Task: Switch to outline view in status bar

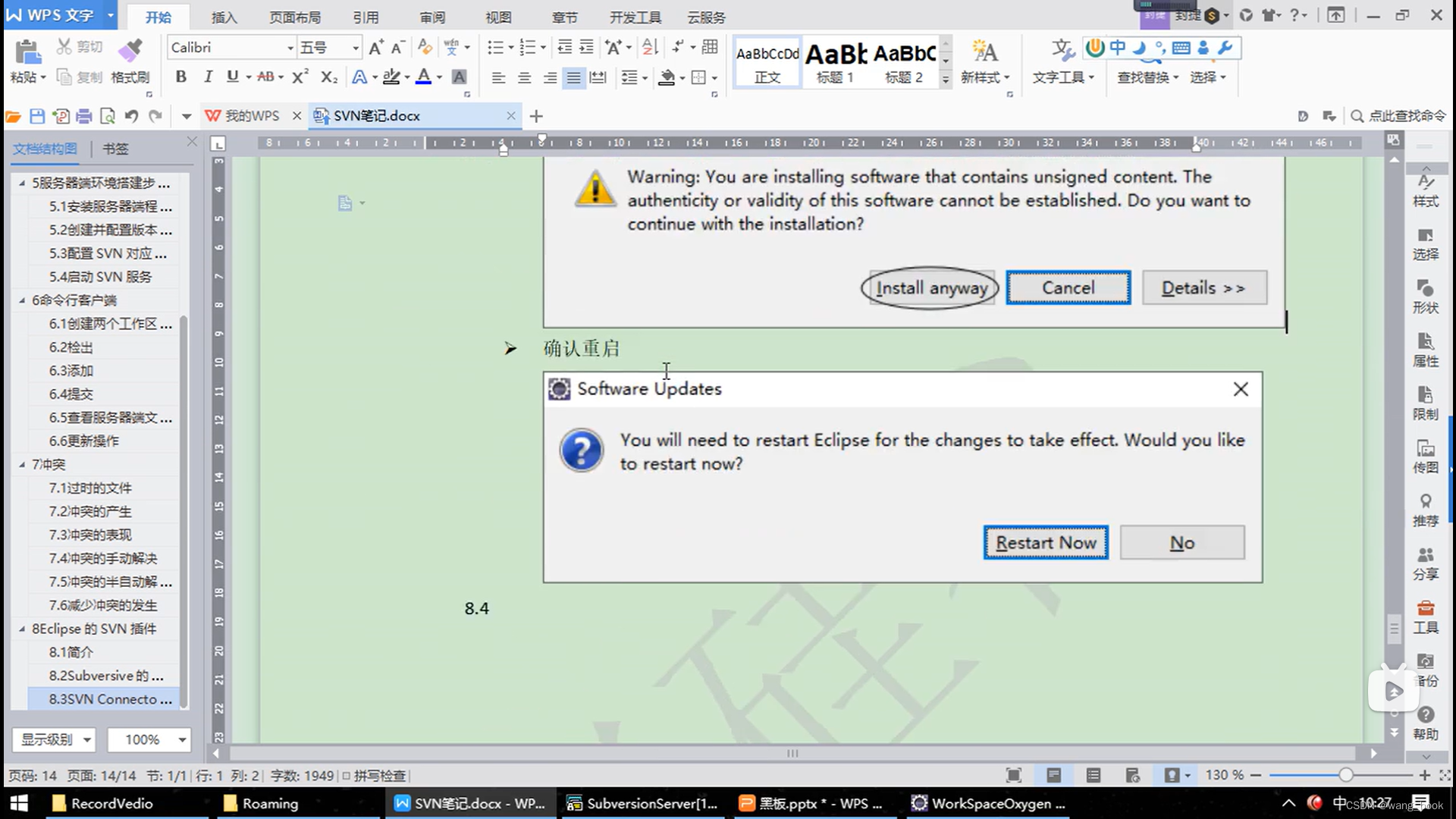Action: pyautogui.click(x=1093, y=775)
